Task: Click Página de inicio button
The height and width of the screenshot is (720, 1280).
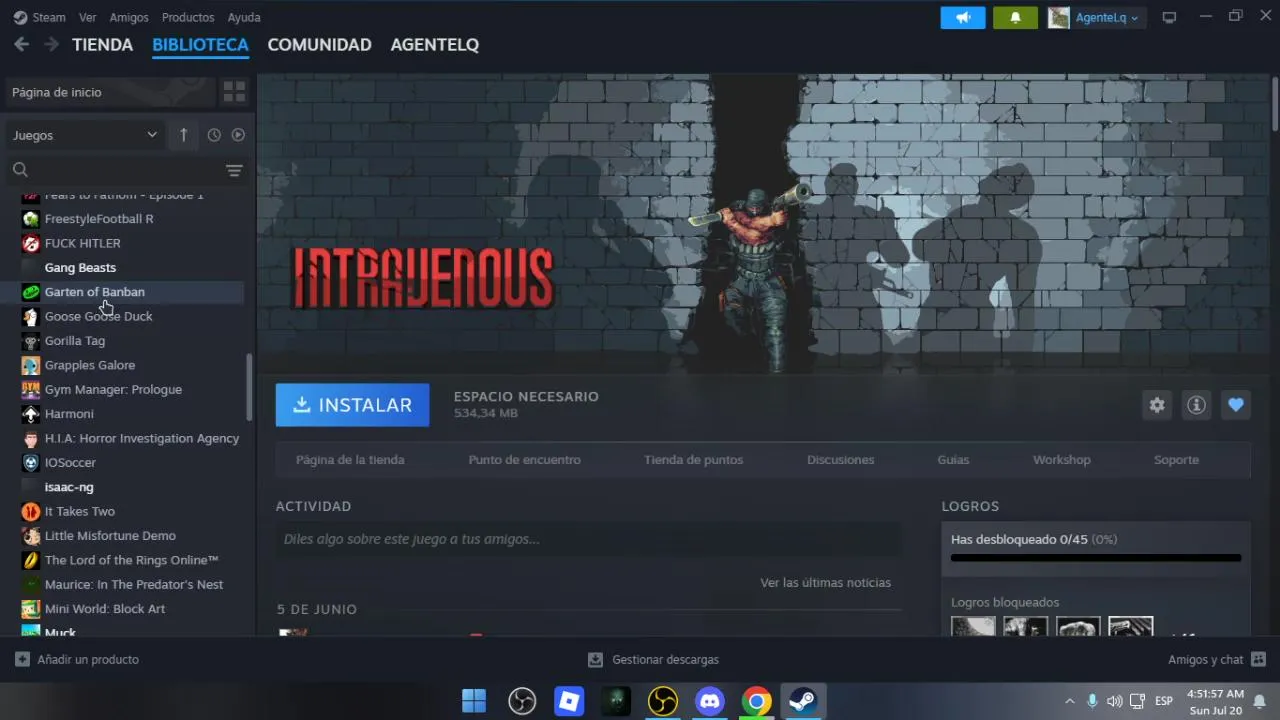Action: [109, 92]
